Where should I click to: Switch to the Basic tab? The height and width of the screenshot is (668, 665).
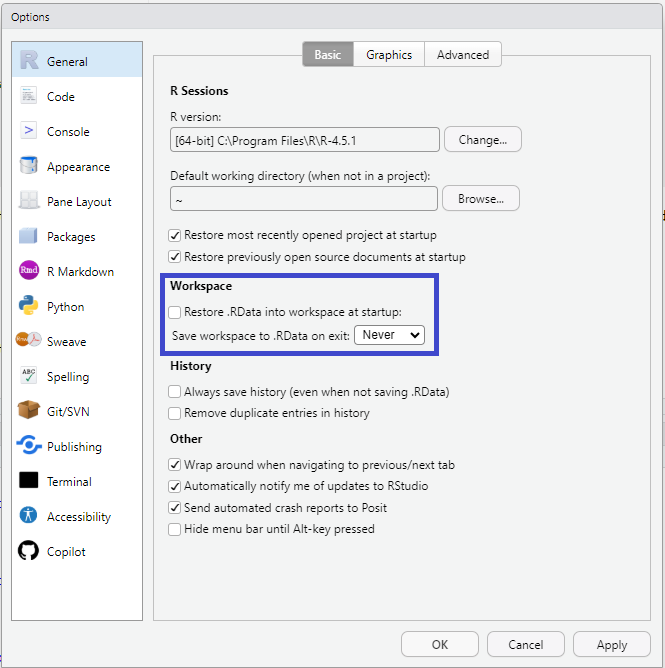click(x=328, y=55)
